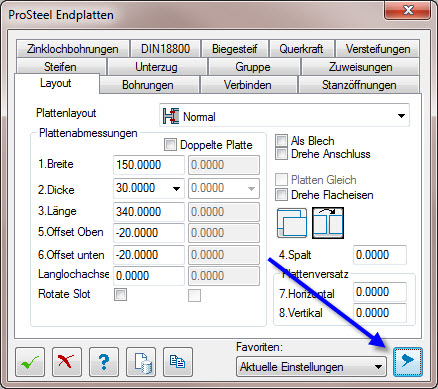
Task: Select the Zinklochbohrungen tab
Action: [73, 49]
